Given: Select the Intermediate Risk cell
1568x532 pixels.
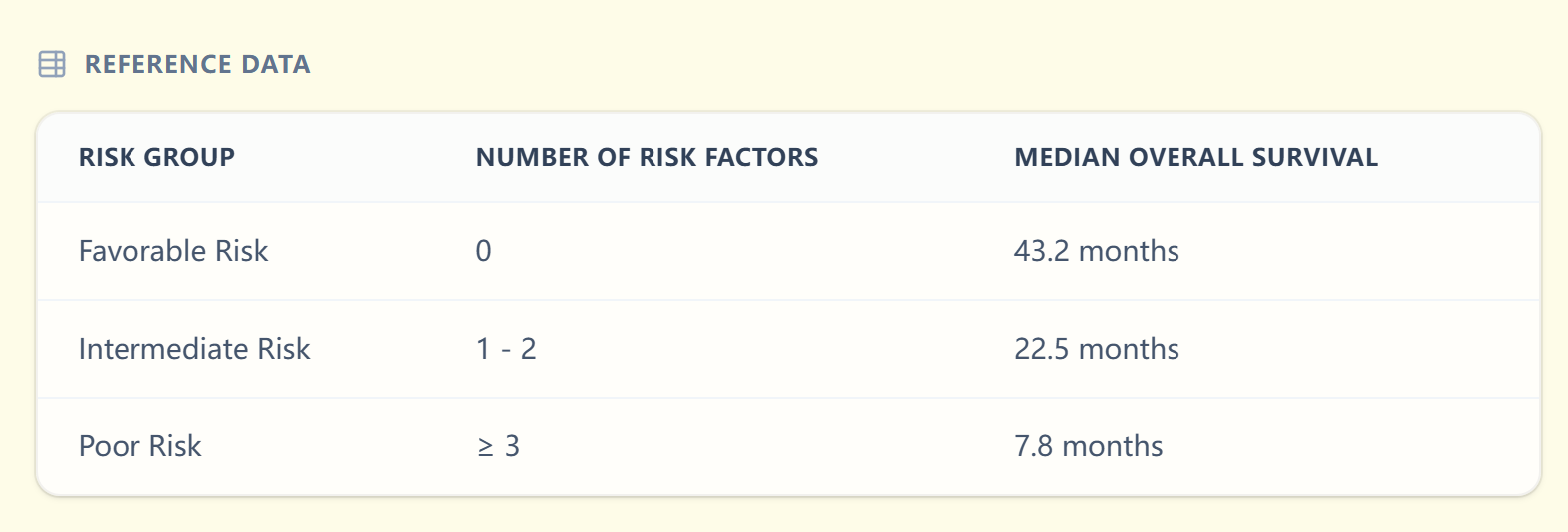Looking at the screenshot, I should tap(194, 349).
